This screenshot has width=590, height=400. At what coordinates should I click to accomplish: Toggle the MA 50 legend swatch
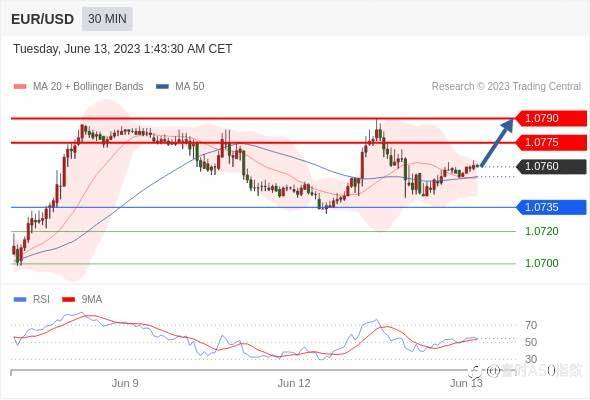click(162, 87)
